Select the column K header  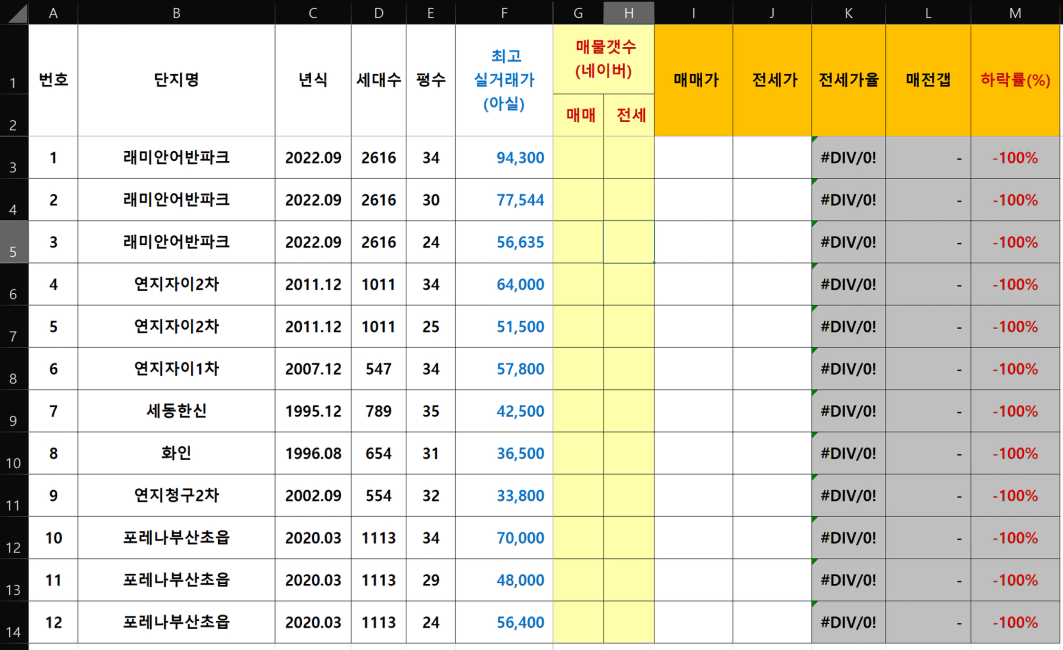[848, 12]
